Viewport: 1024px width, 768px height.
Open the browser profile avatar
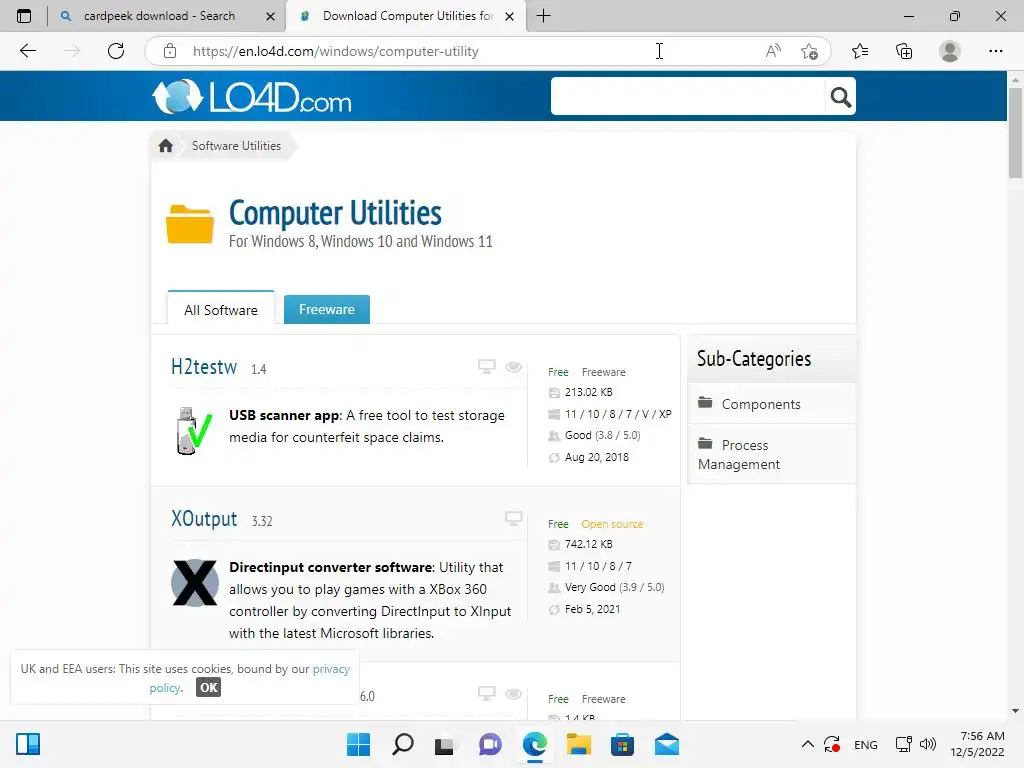click(x=950, y=51)
